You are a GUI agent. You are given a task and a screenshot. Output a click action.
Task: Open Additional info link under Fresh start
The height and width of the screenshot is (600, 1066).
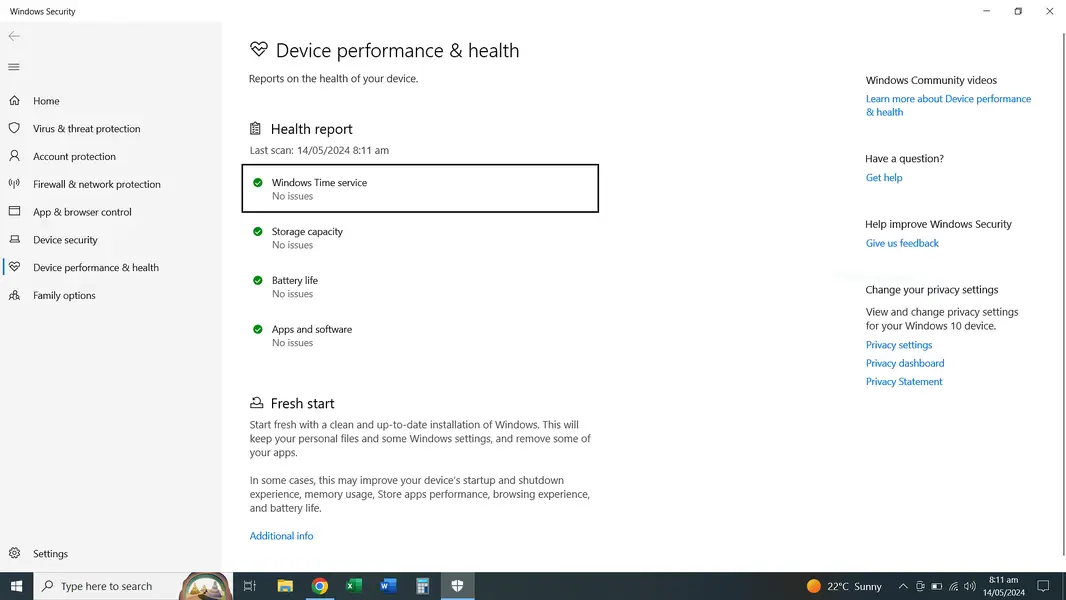point(281,536)
